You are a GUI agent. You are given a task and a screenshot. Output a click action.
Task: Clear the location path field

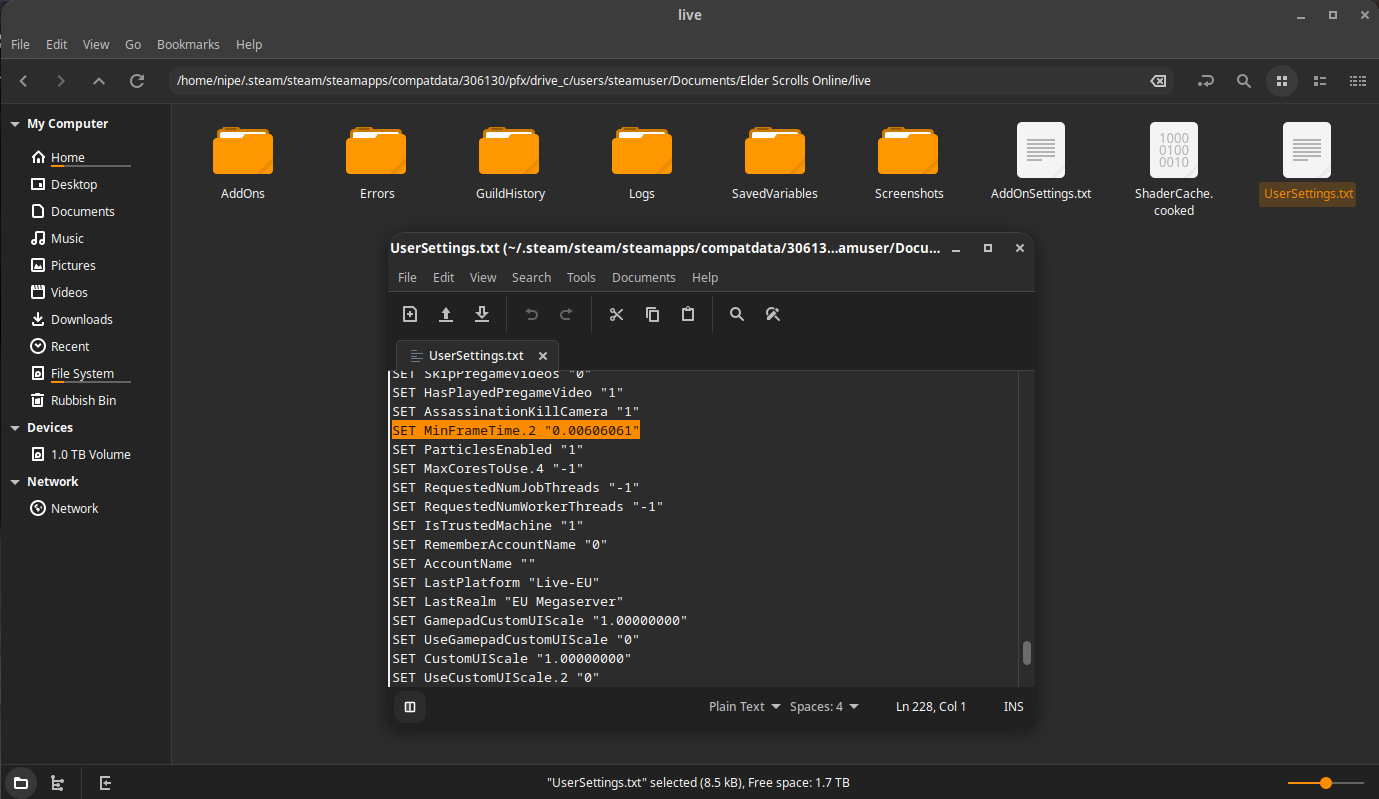click(x=1158, y=81)
